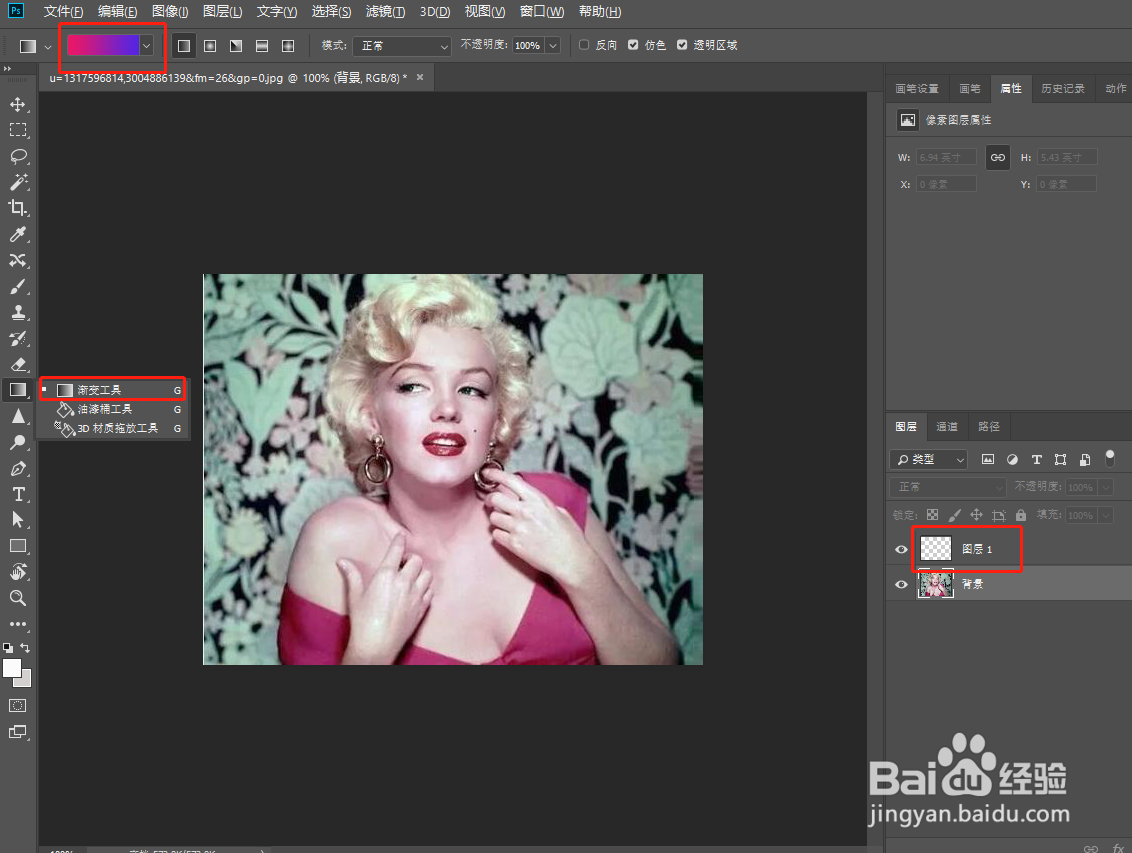Select the Brush tool
The width and height of the screenshot is (1132, 853).
(18, 286)
